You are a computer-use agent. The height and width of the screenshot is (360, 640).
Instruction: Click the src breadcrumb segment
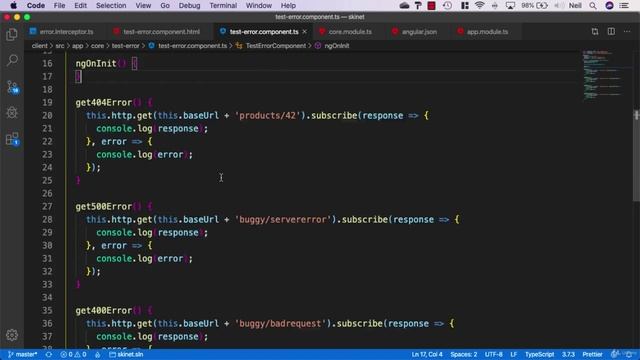[x=60, y=46]
